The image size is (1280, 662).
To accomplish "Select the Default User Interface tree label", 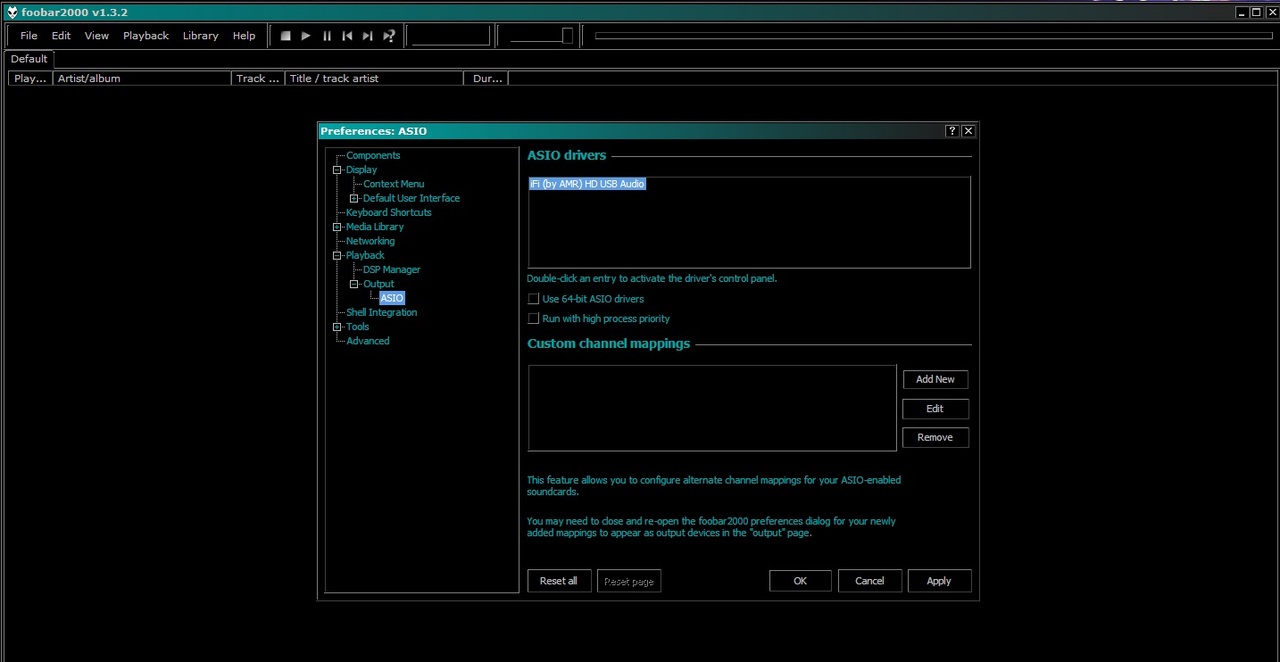I will point(411,198).
